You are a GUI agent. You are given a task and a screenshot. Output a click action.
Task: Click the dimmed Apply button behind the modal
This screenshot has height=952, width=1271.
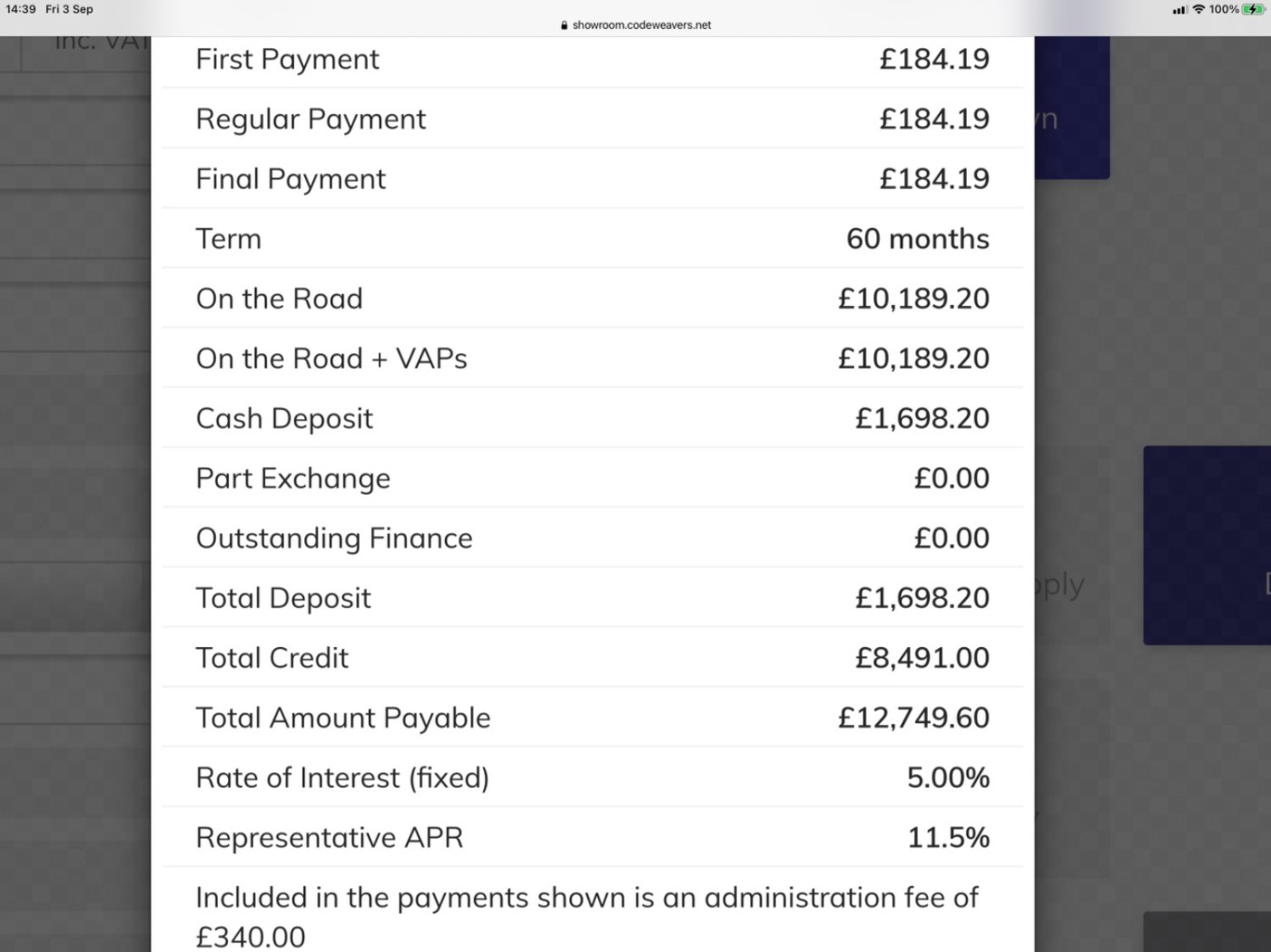point(1059,585)
